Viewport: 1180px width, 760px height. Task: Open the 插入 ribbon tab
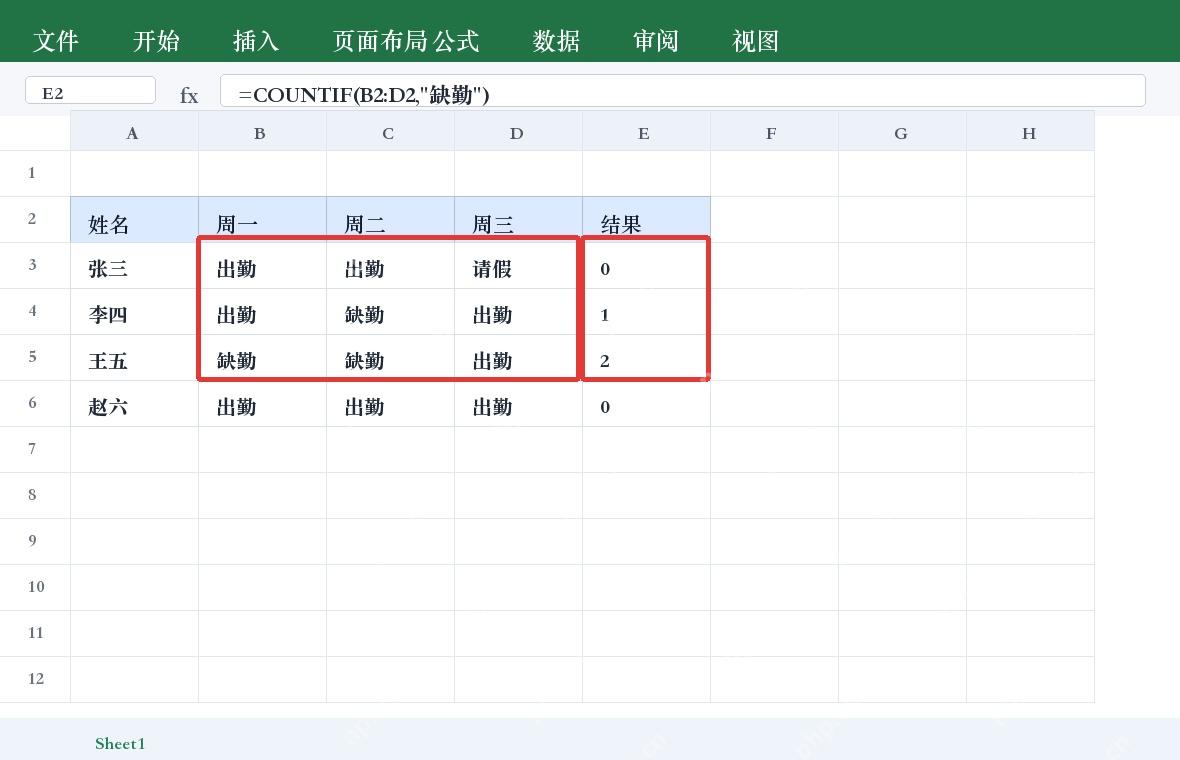(x=256, y=41)
